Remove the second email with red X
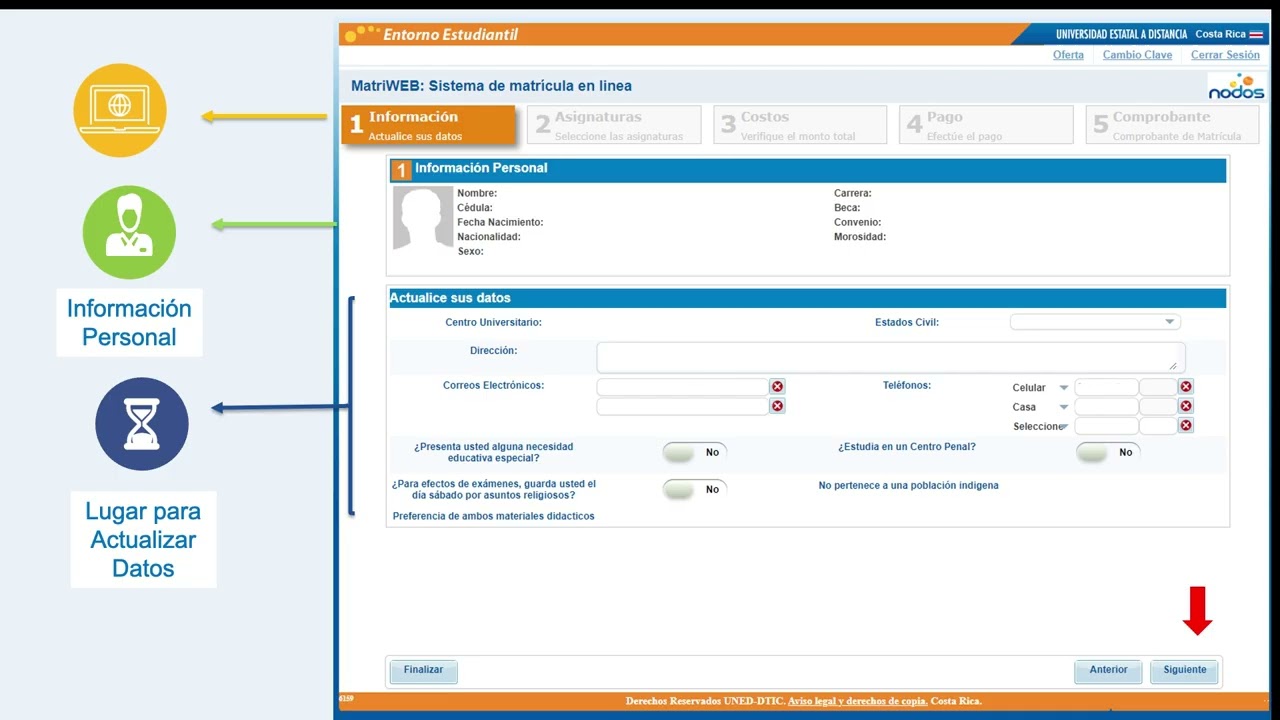The image size is (1280, 720). (x=777, y=406)
